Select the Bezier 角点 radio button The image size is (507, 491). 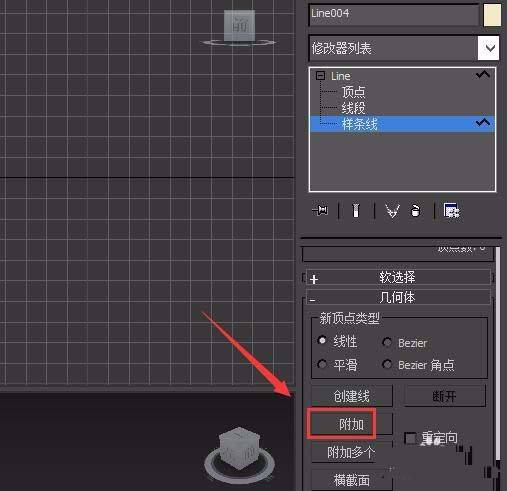coord(387,364)
